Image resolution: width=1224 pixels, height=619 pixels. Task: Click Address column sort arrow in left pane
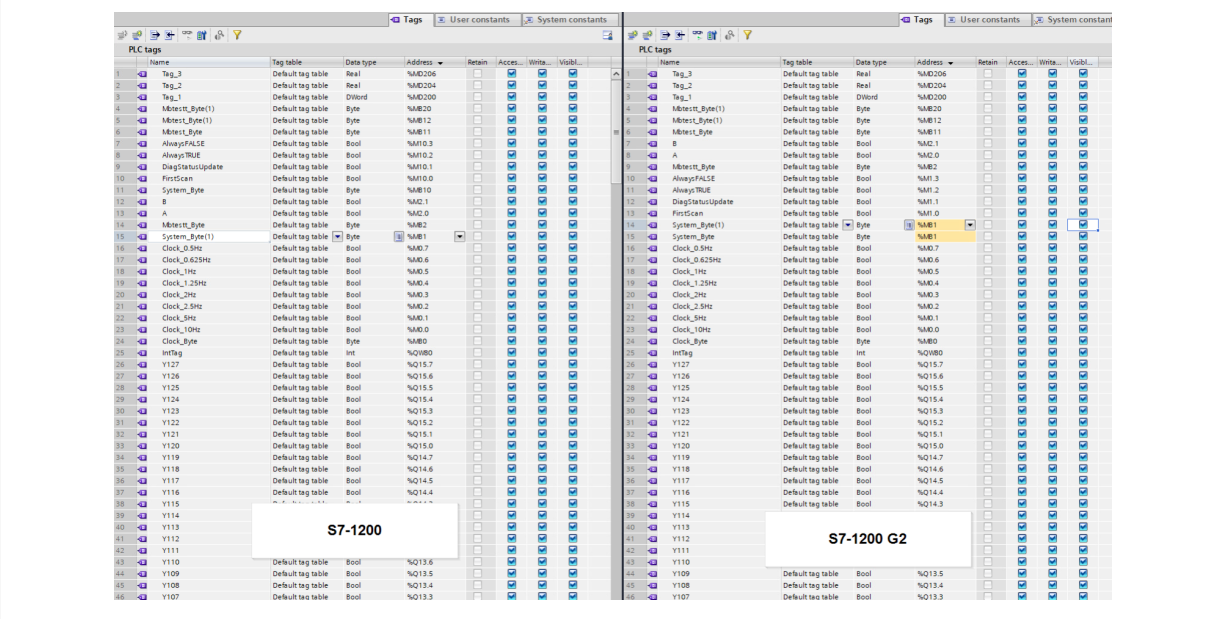(441, 63)
